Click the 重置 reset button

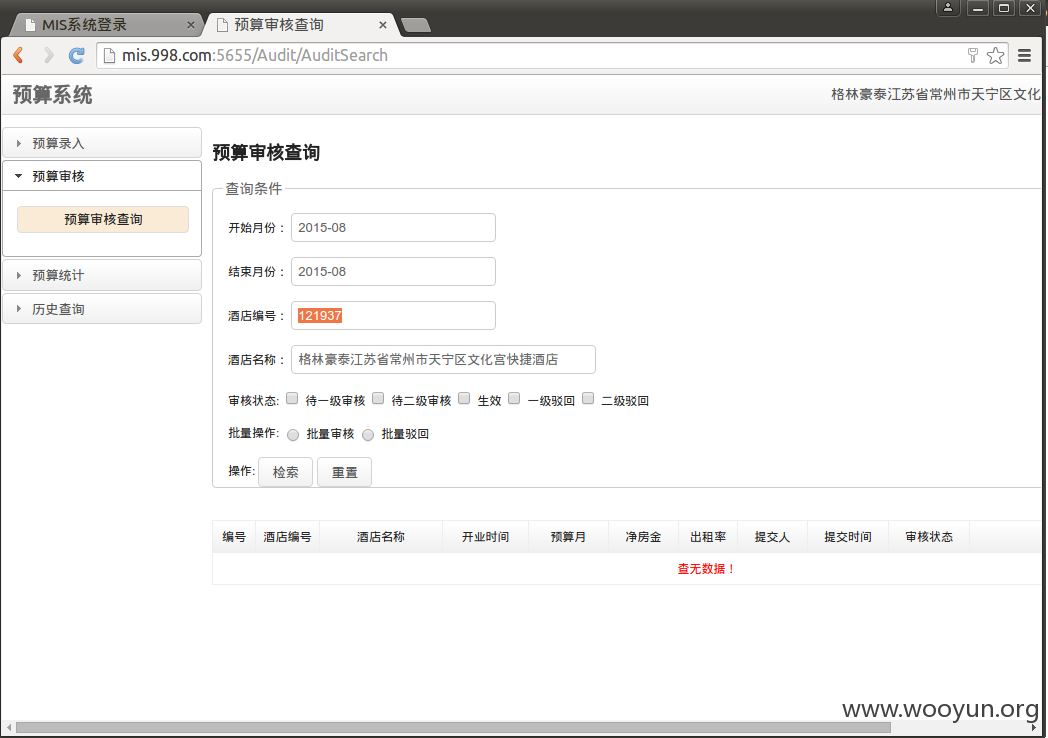pyautogui.click(x=344, y=472)
